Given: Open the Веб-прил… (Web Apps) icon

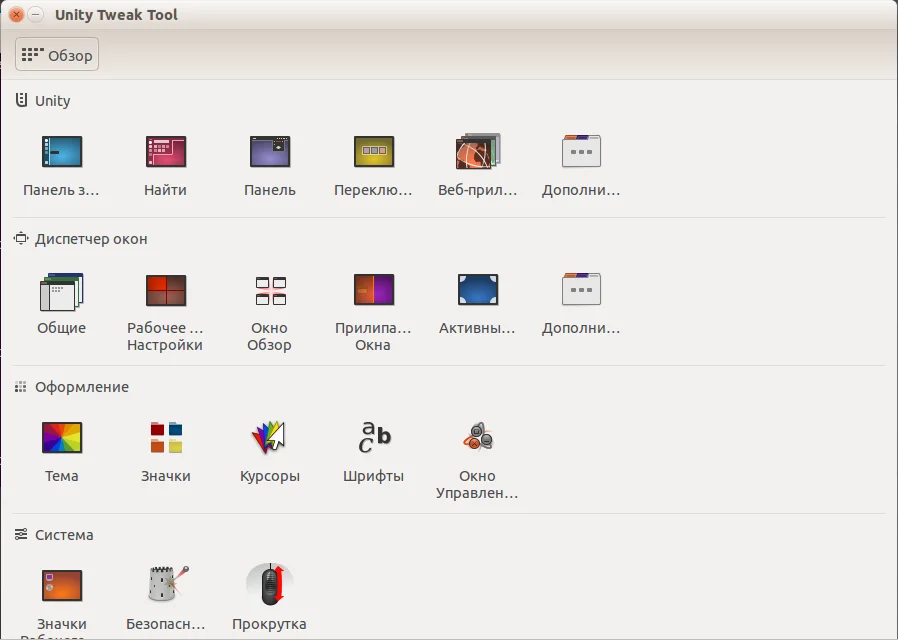Looking at the screenshot, I should pos(478,152).
